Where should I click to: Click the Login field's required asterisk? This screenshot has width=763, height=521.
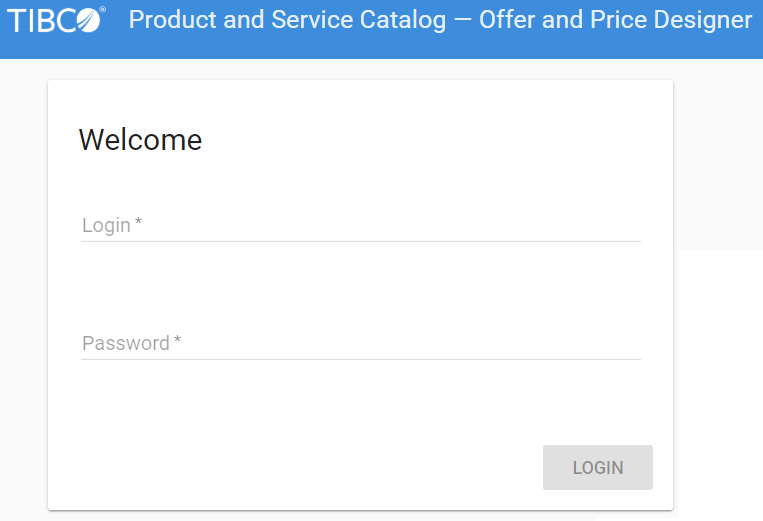[x=139, y=224]
